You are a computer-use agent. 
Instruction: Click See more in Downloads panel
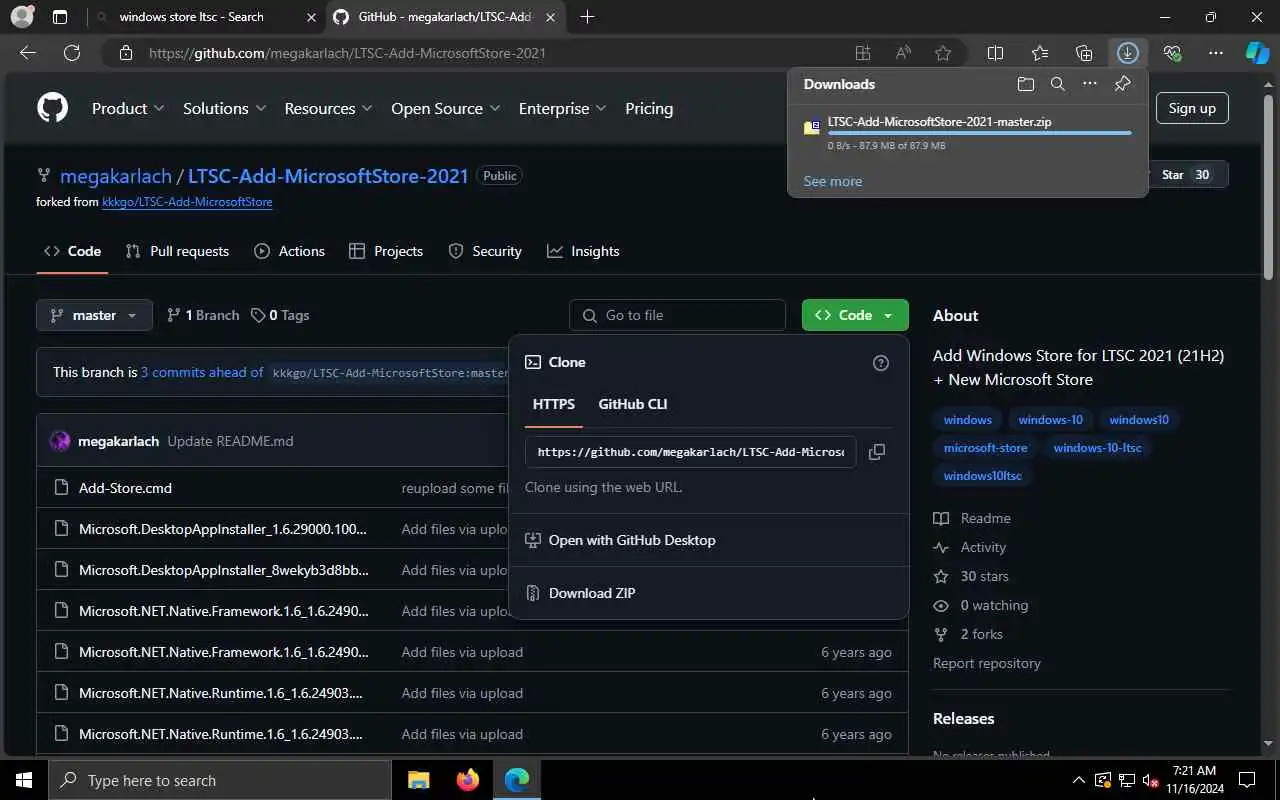tap(832, 181)
